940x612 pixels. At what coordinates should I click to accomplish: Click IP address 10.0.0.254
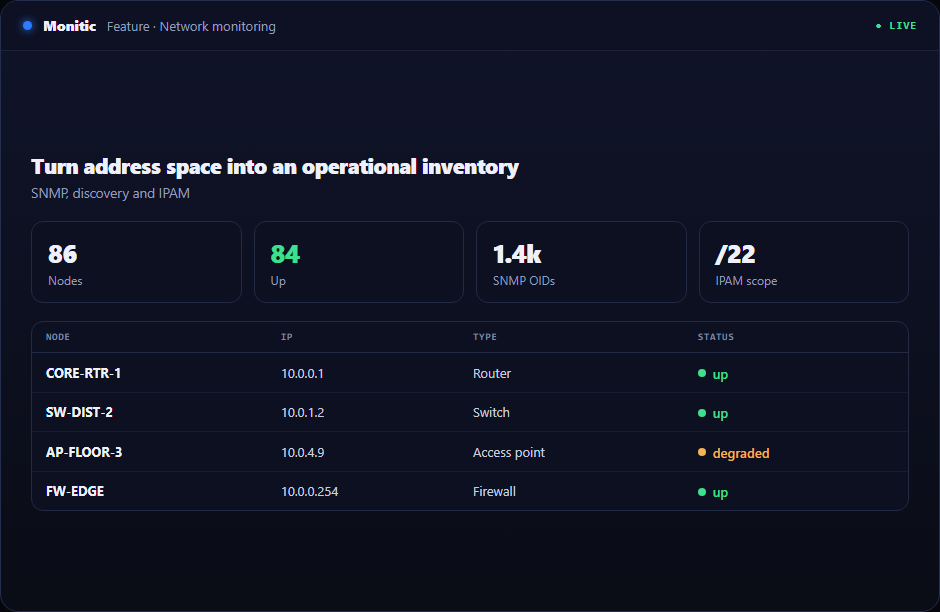(x=310, y=492)
